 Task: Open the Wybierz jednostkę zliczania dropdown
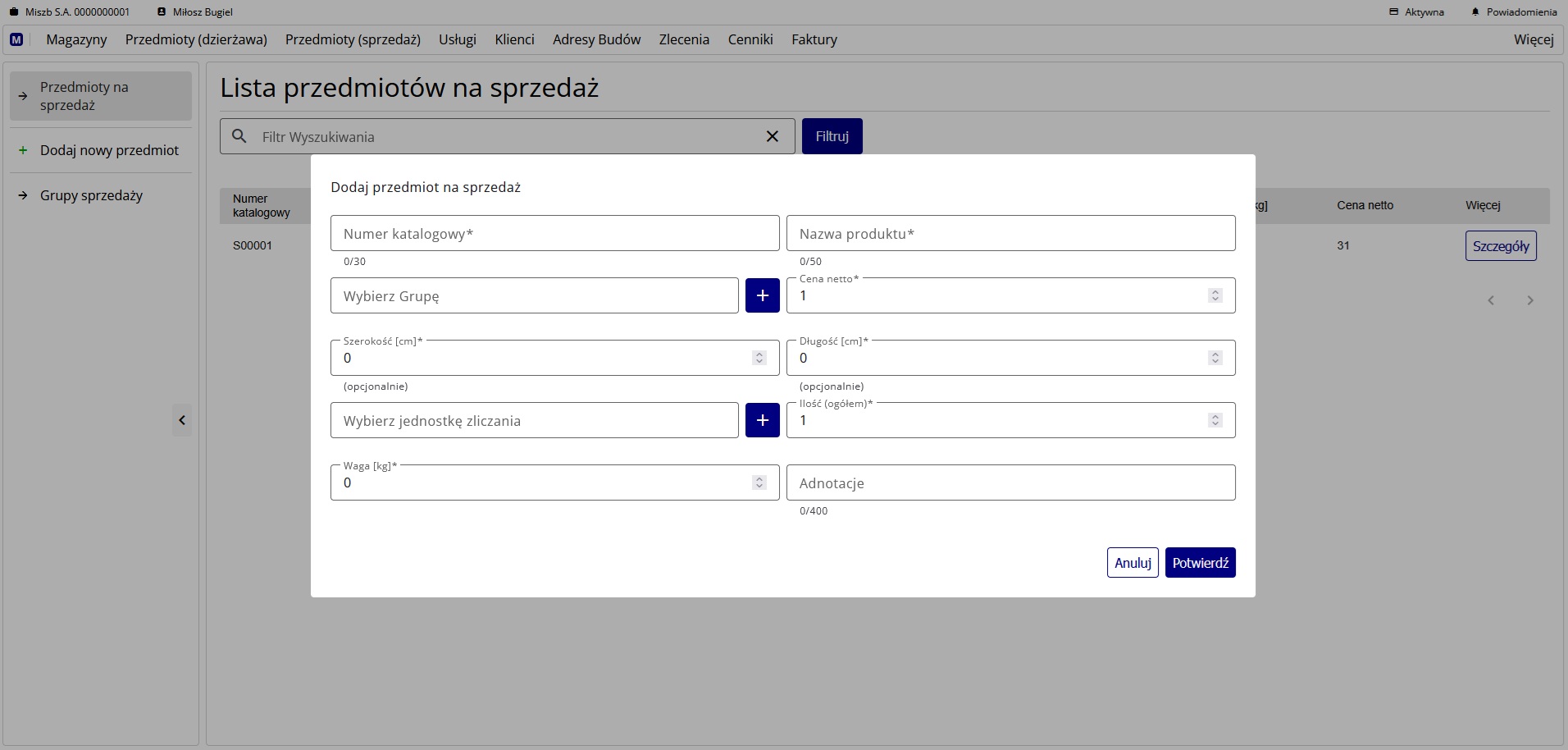tap(535, 419)
